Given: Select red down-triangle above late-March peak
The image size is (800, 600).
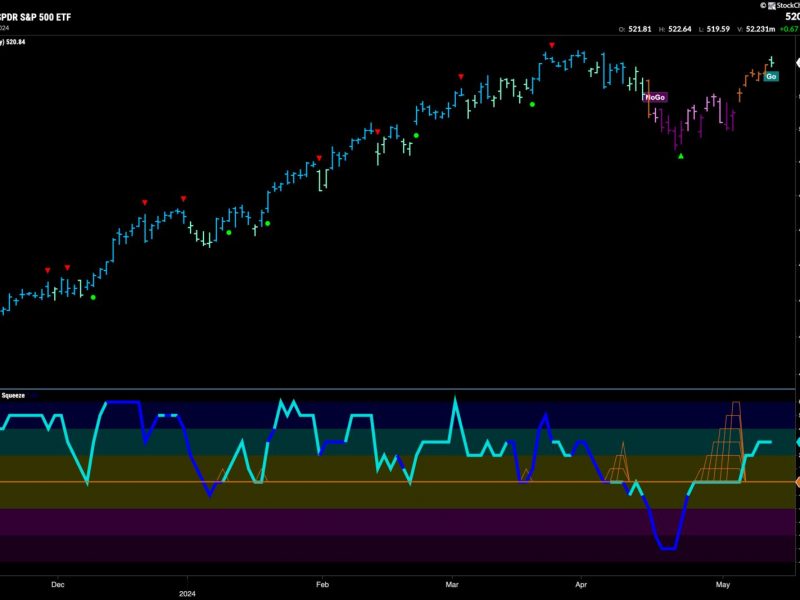Looking at the screenshot, I should tap(552, 45).
